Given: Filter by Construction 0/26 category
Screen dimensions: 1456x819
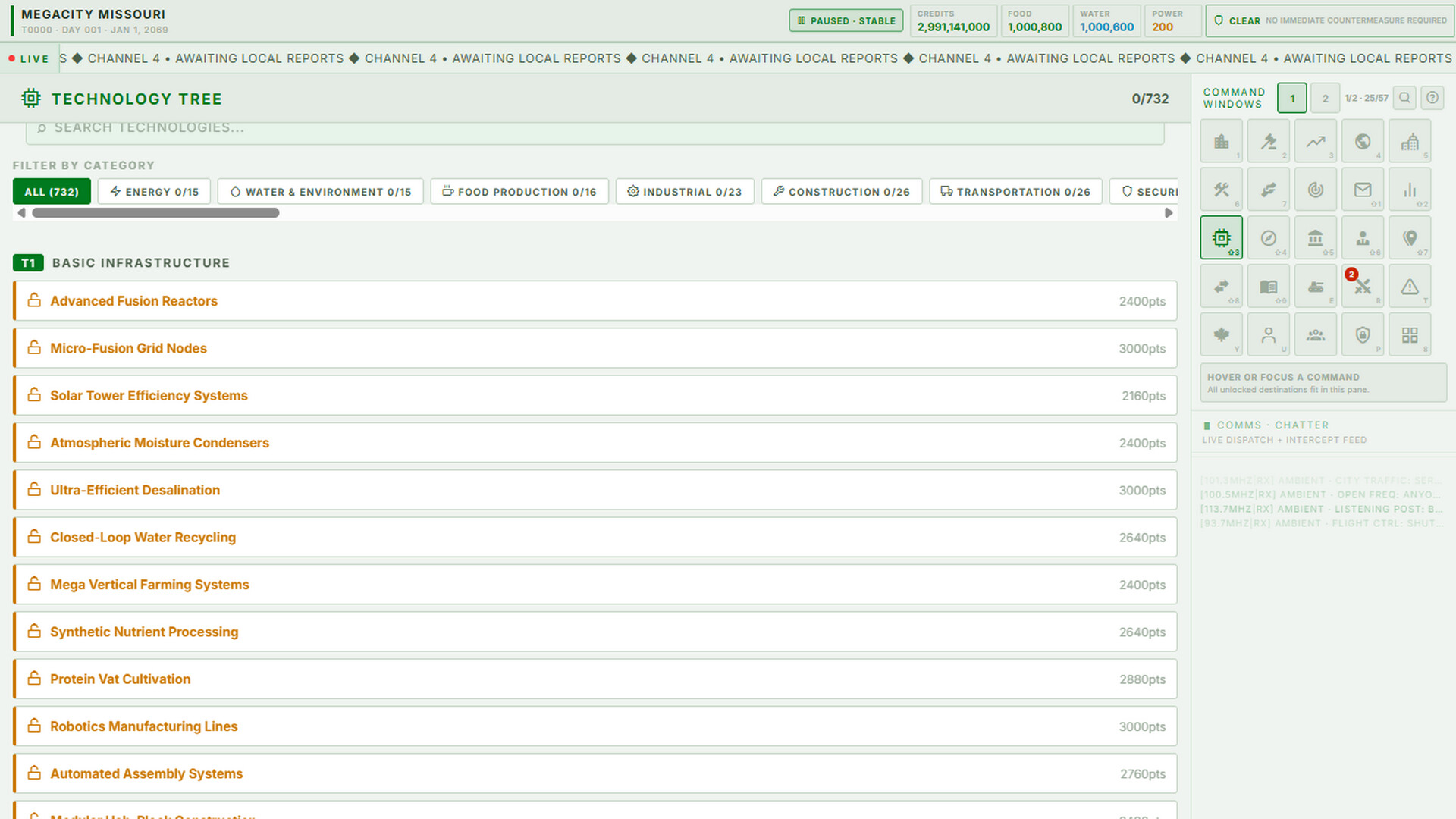Looking at the screenshot, I should tap(842, 192).
